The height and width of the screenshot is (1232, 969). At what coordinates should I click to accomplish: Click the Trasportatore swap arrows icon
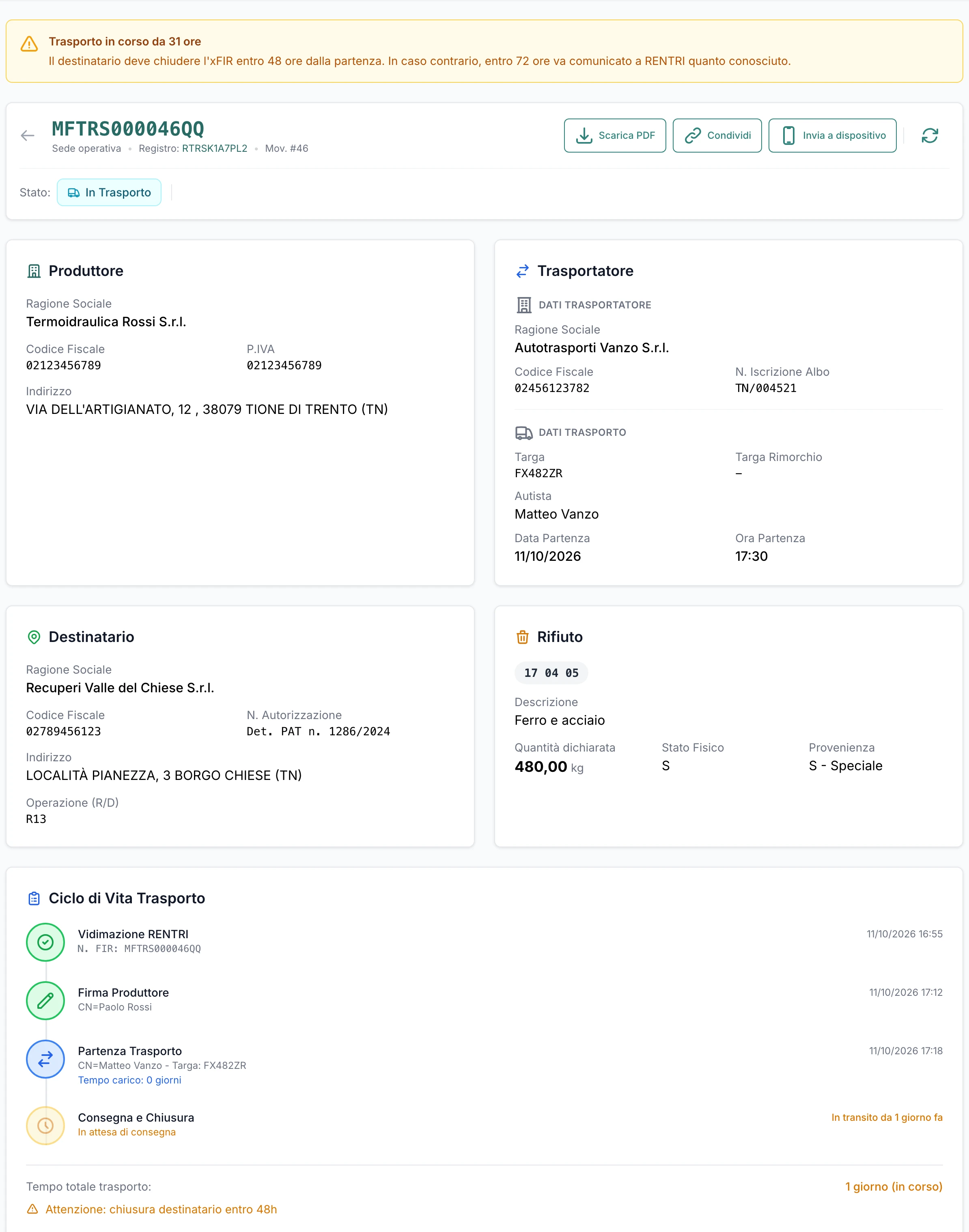coord(523,271)
